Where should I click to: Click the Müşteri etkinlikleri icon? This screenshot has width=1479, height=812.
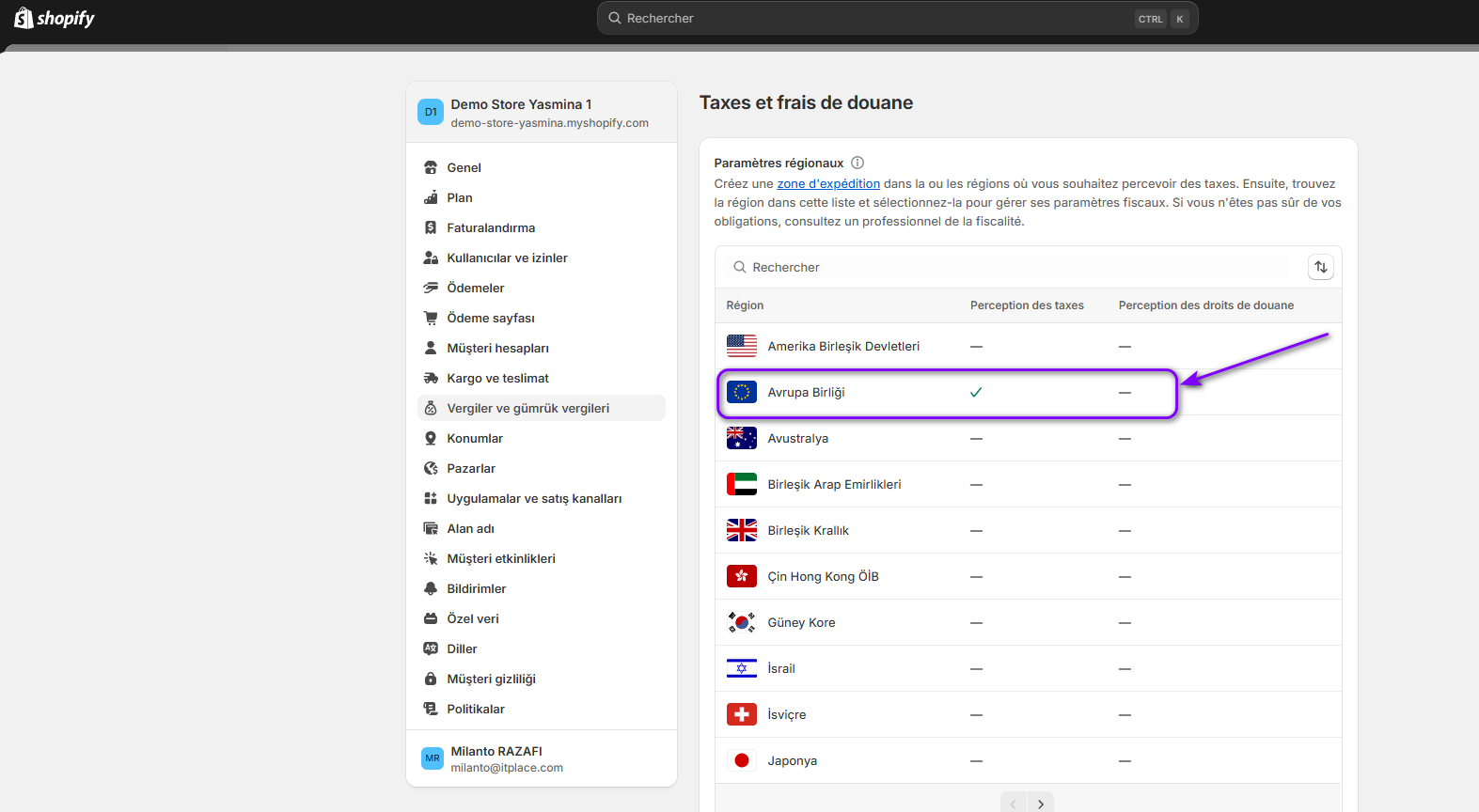tap(431, 558)
